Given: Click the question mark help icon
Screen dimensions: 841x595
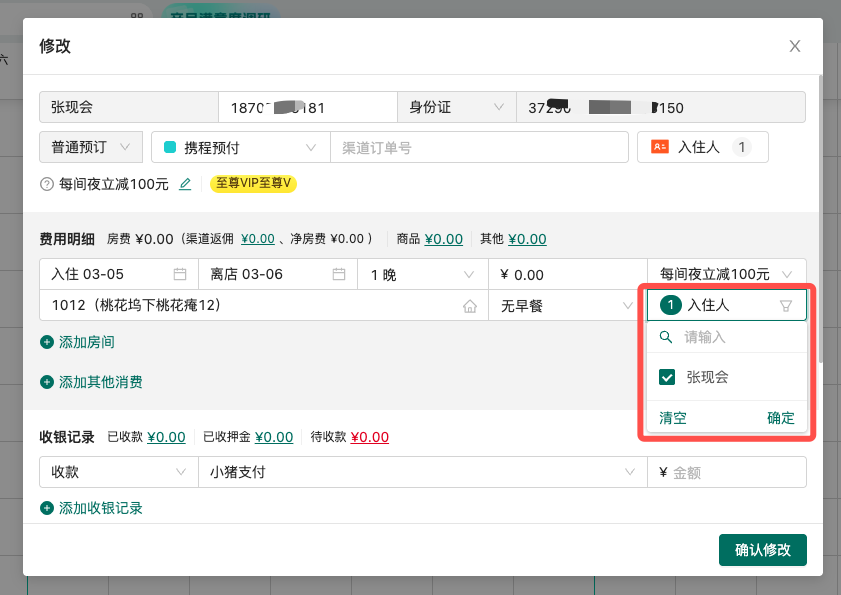Looking at the screenshot, I should pyautogui.click(x=46, y=184).
